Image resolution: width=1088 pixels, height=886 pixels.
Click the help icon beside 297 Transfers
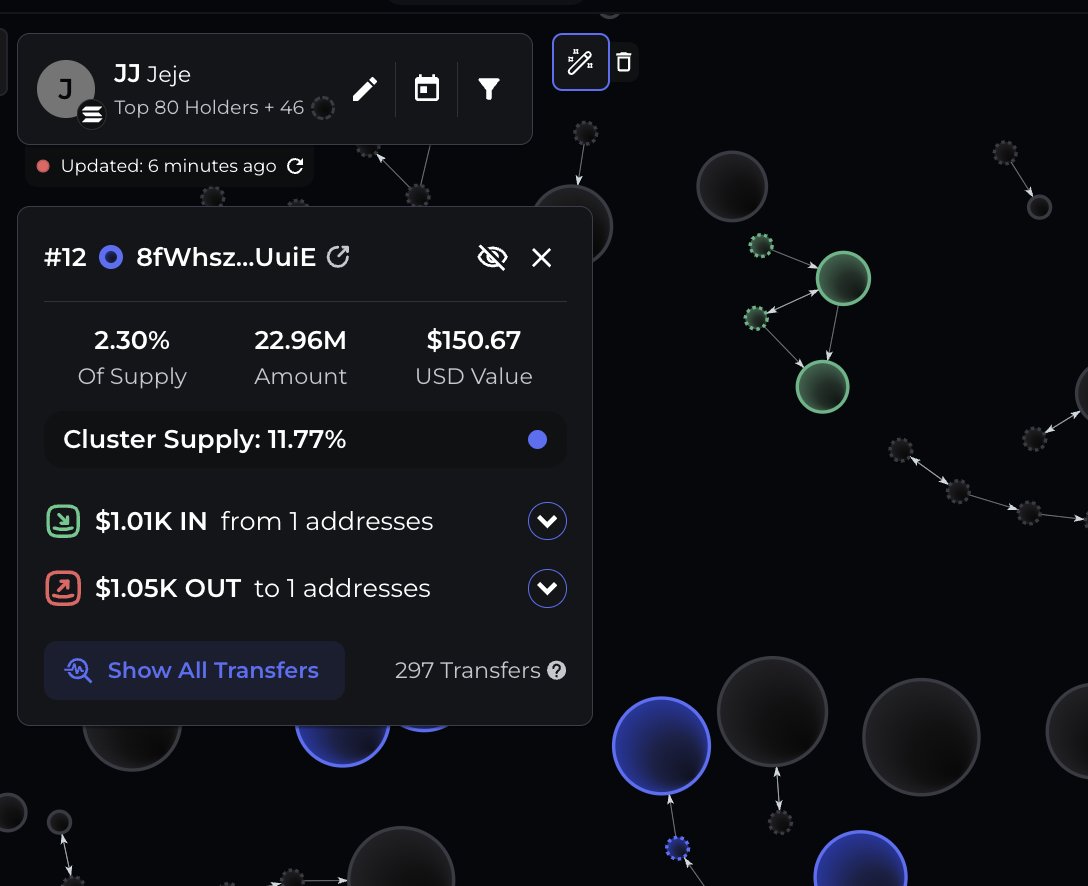point(556,670)
